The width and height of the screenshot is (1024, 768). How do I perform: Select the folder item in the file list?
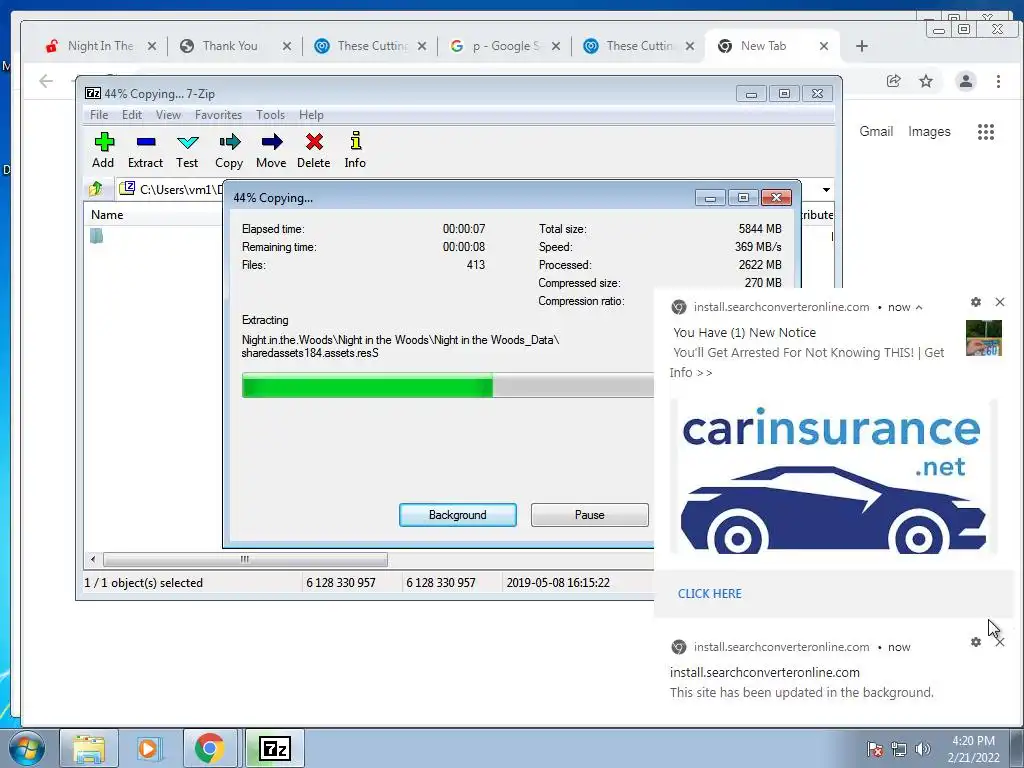[97, 236]
